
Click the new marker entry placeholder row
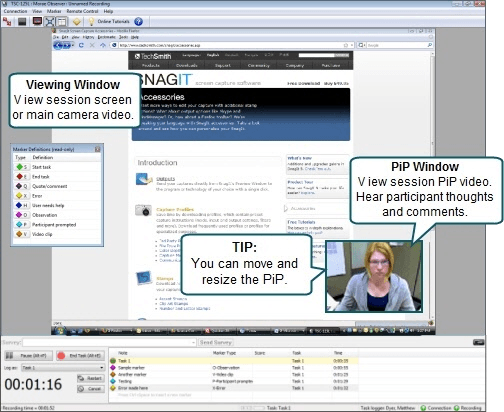234,395
